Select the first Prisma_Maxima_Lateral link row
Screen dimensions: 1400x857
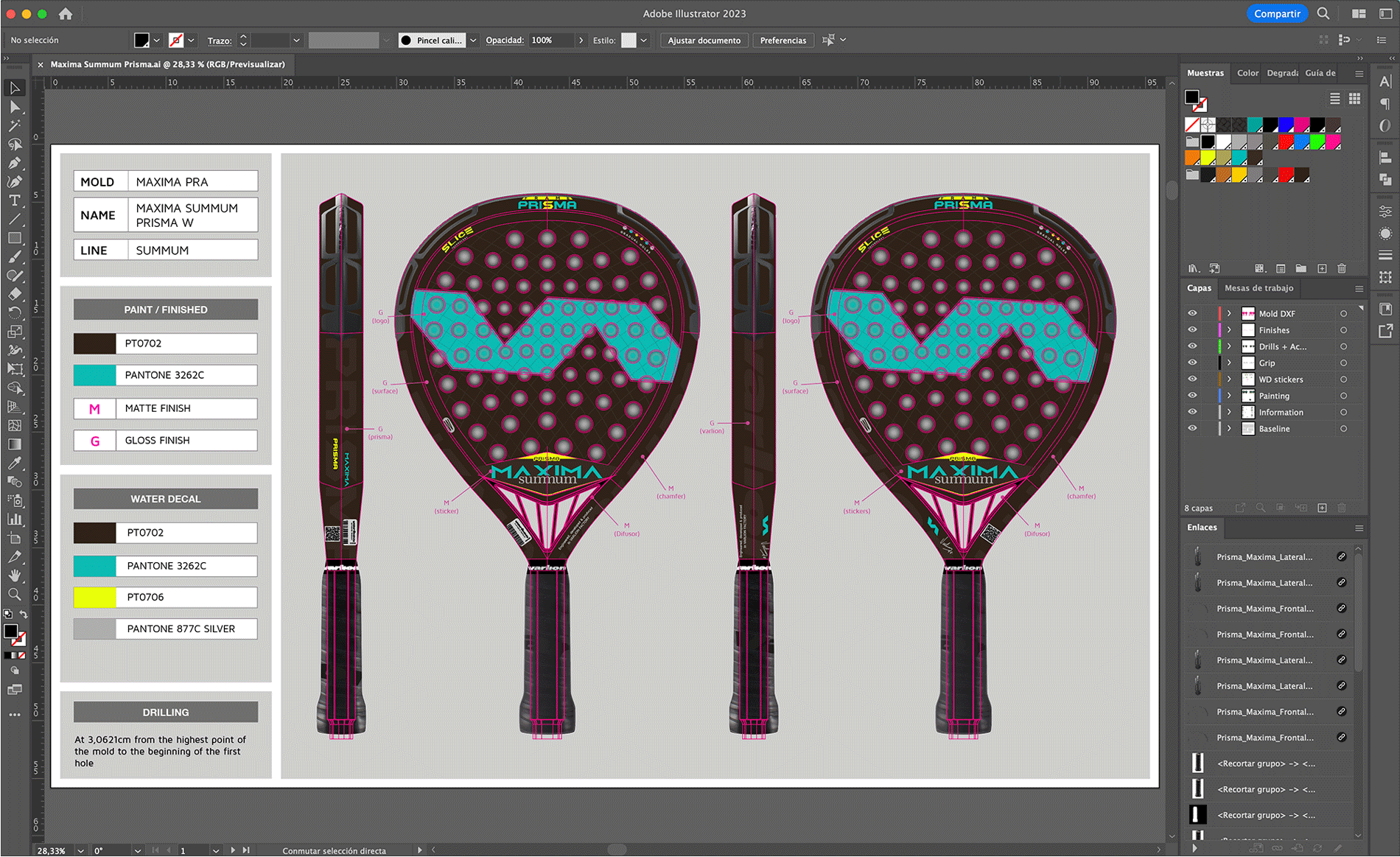point(1267,557)
